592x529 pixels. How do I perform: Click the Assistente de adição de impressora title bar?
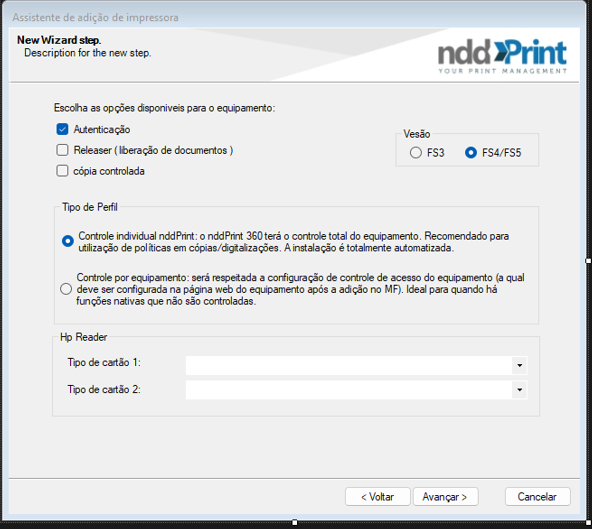click(294, 17)
